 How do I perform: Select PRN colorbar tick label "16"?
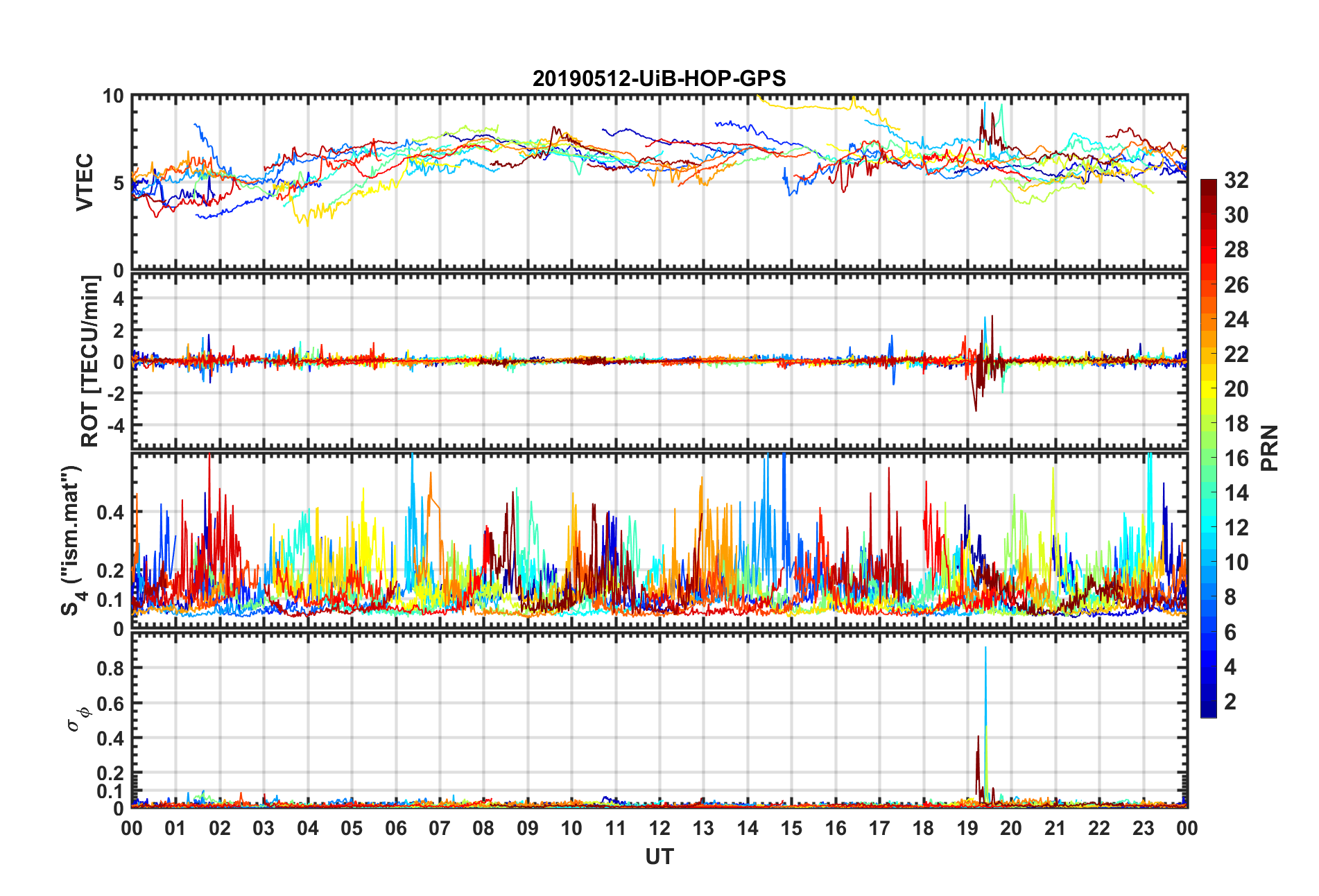pos(1236,458)
